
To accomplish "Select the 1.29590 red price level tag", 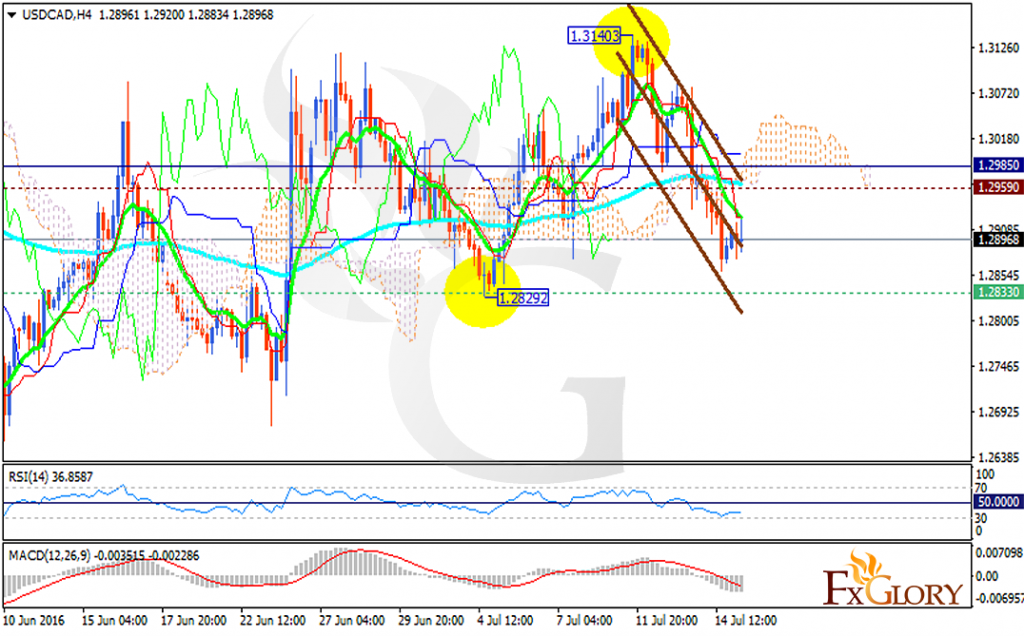I will point(997,187).
